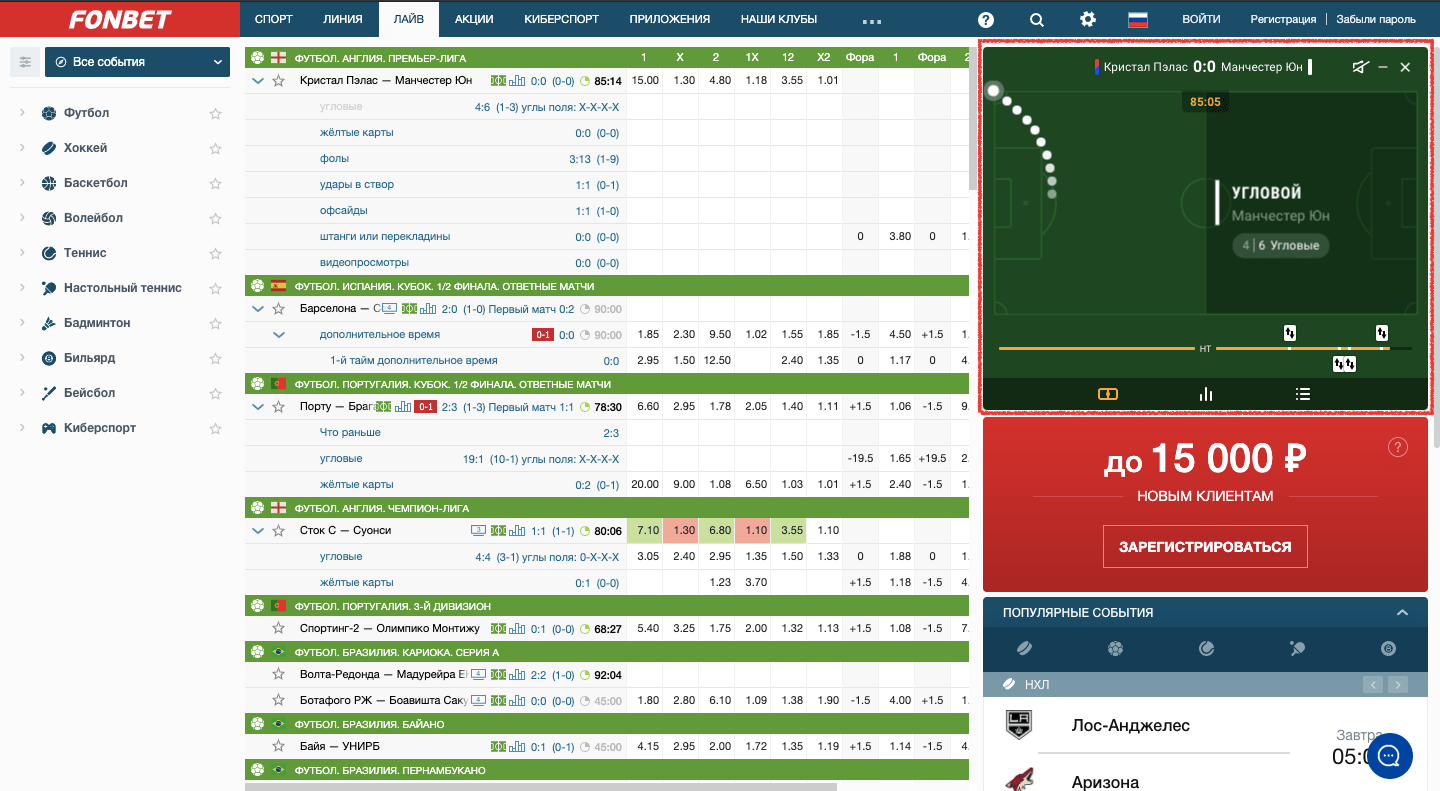
Task: Select odds 15.00 for Кристал Пэлас win
Action: point(645,81)
